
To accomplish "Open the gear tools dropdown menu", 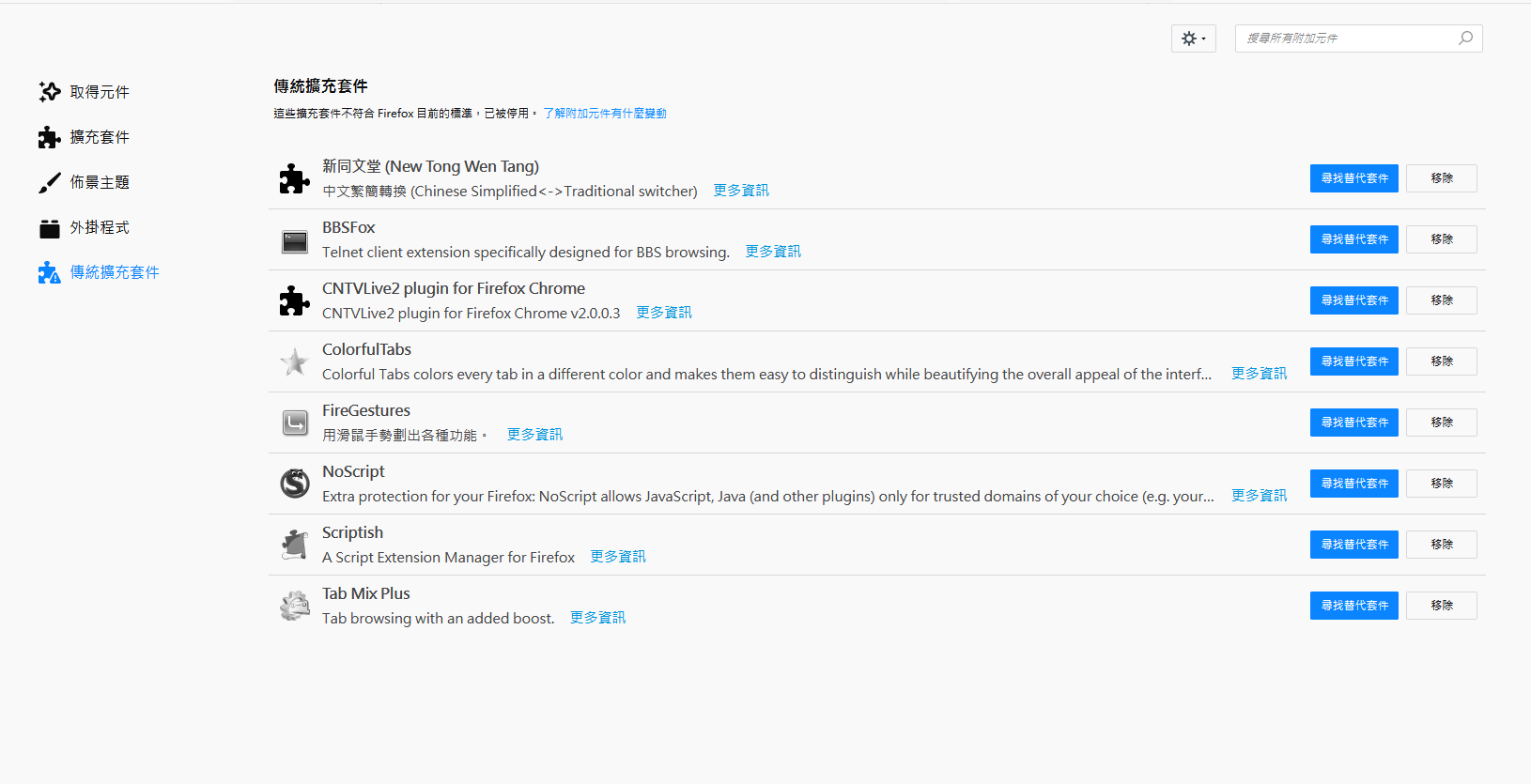I will click(x=1194, y=38).
